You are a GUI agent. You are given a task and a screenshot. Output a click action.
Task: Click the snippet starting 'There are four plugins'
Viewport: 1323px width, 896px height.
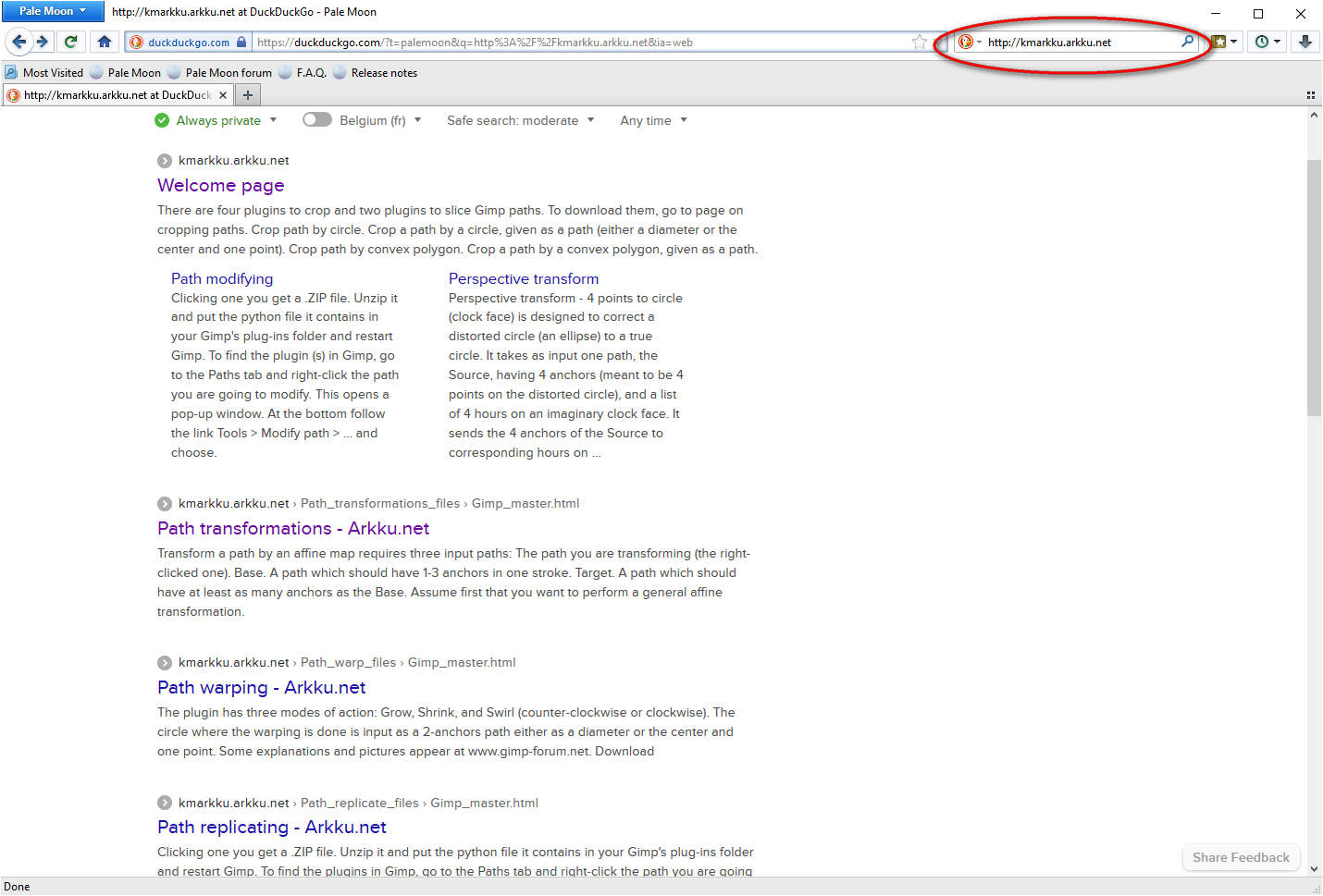point(457,230)
